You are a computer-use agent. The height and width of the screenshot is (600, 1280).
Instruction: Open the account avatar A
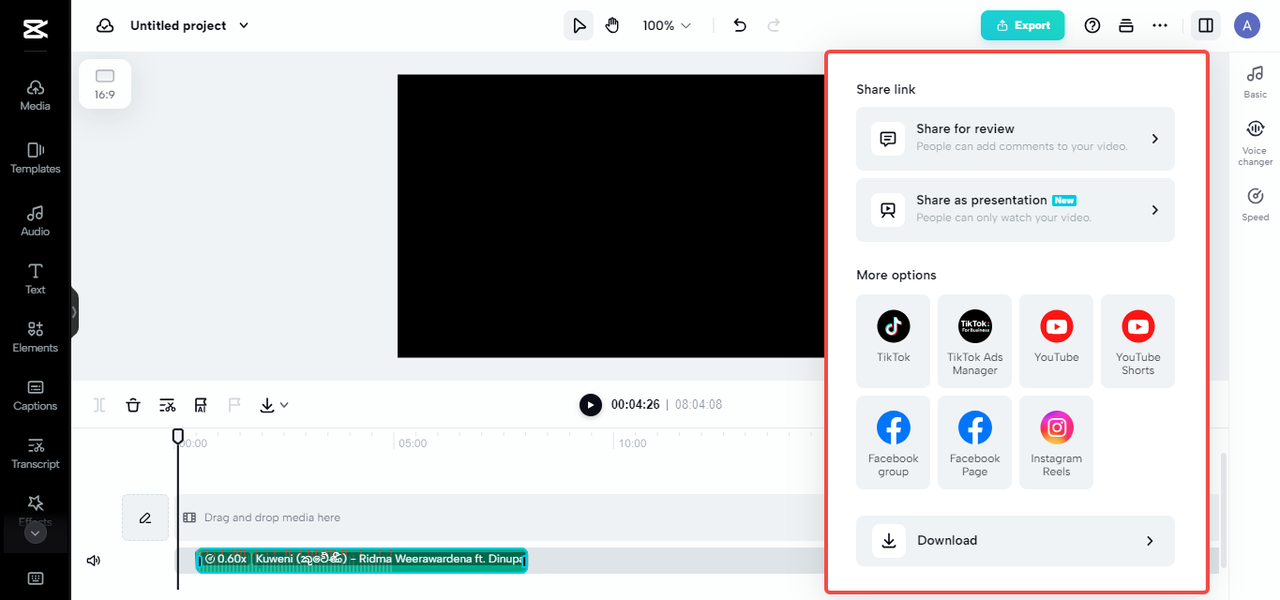click(x=1247, y=26)
